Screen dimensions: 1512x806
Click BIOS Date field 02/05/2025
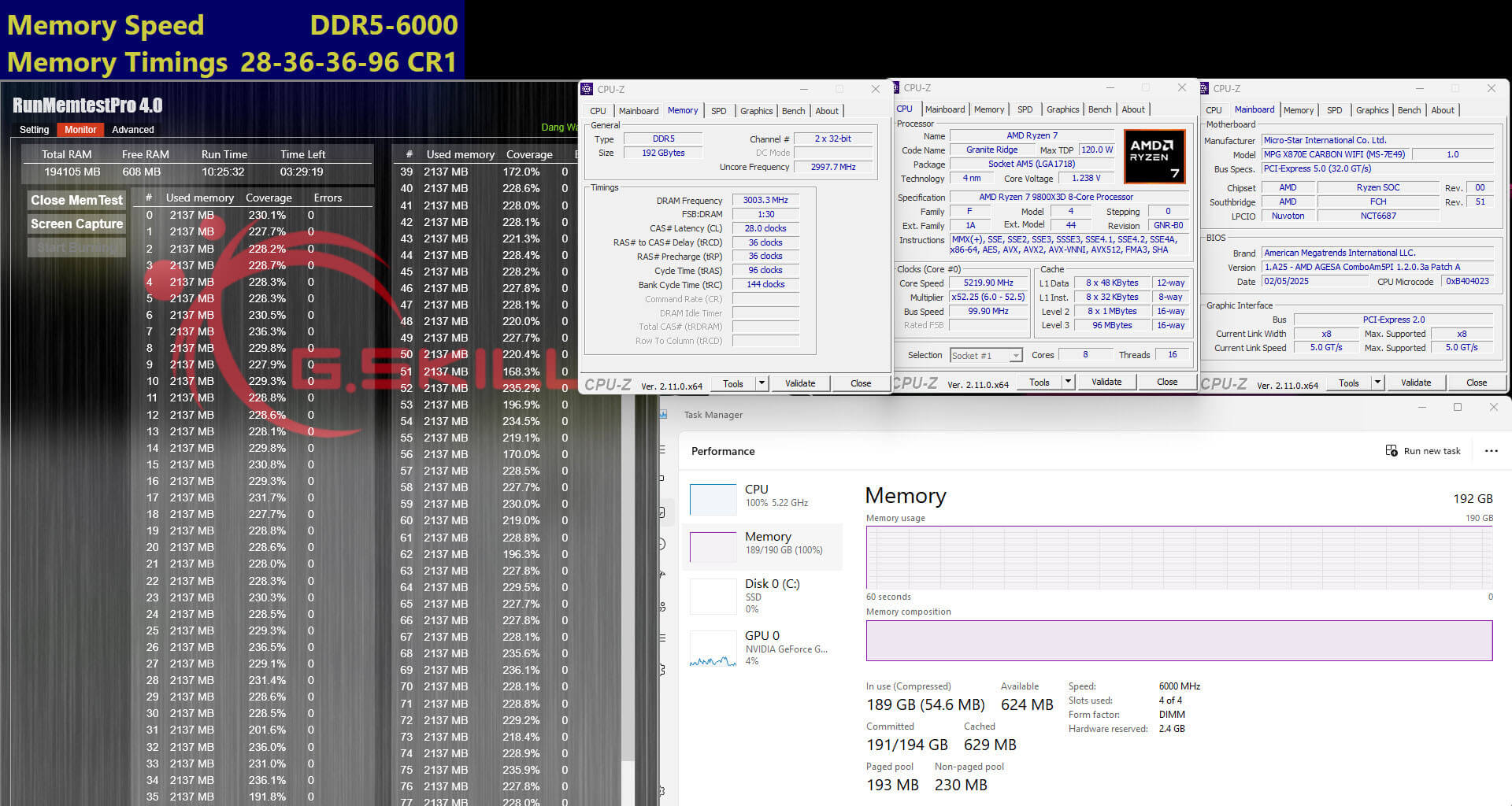(x=1314, y=281)
